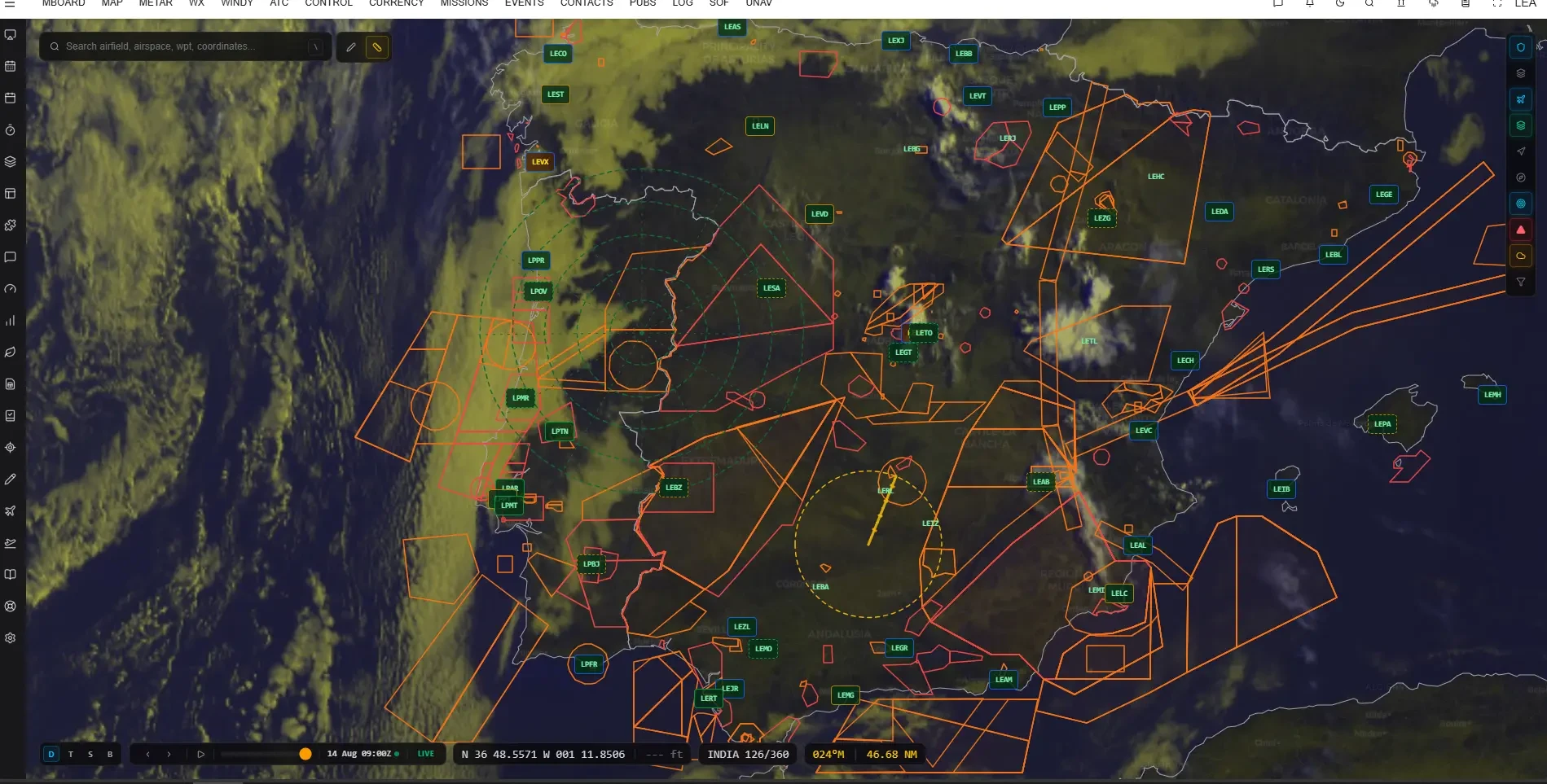This screenshot has height=784, width=1547.
Task: Select the D mode button
Action: (x=51, y=754)
